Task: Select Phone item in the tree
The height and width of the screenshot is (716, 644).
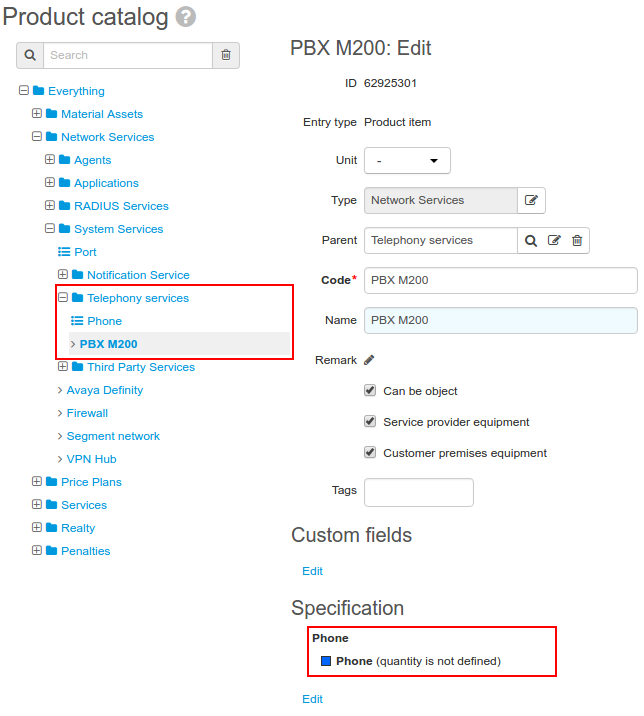Action: click(104, 321)
